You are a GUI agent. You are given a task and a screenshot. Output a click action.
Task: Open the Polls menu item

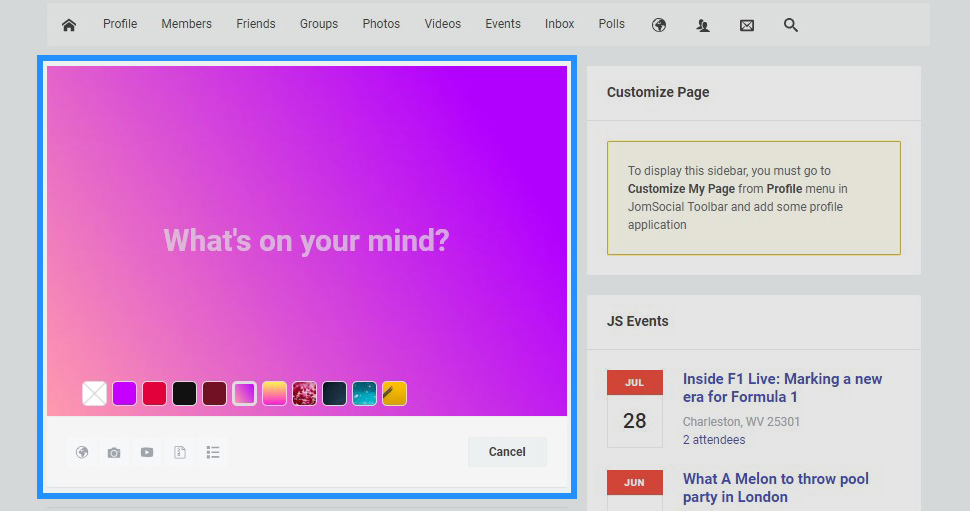coord(611,24)
